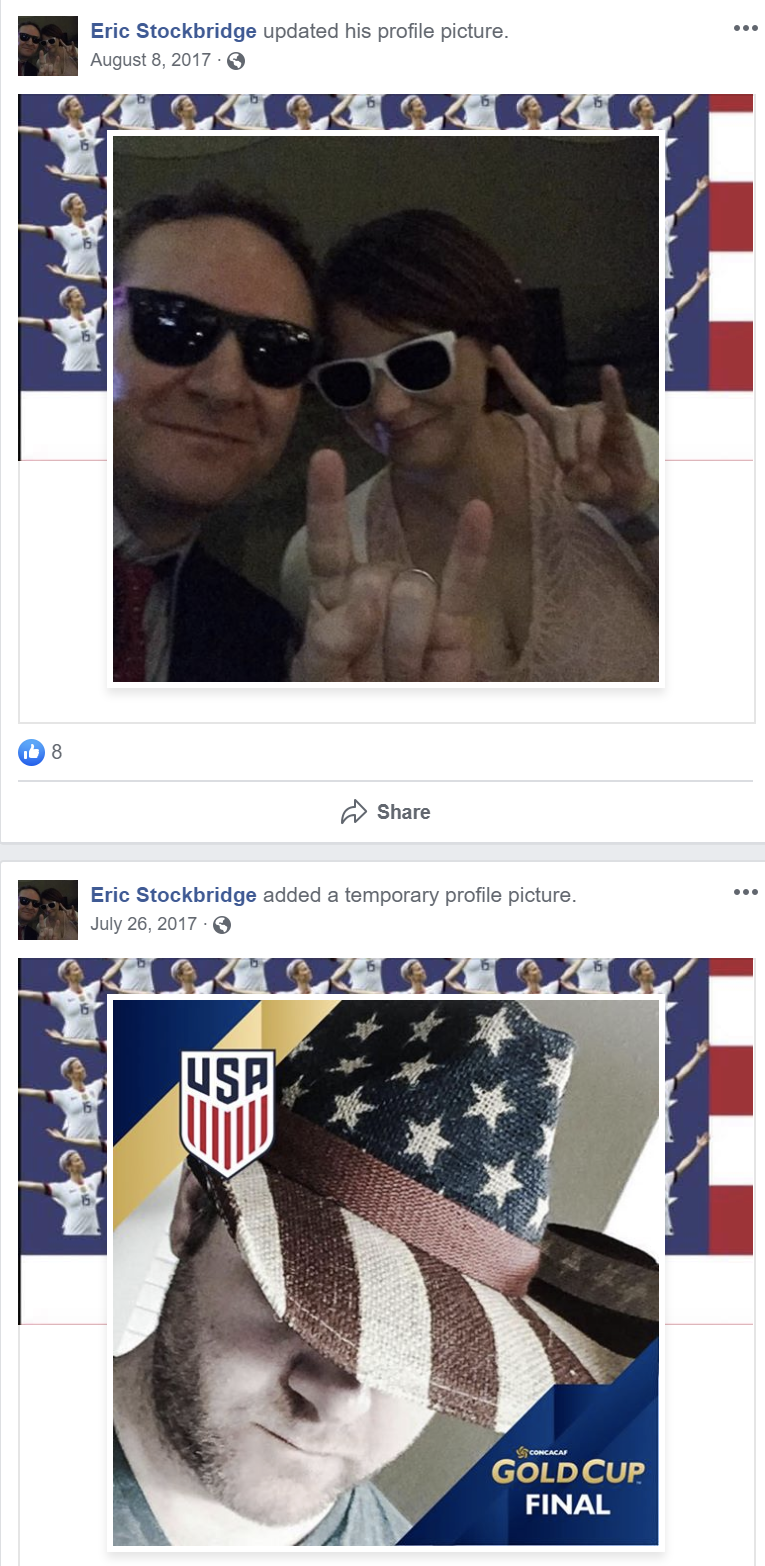
Task: Click the public globe icon beside August 8, 2017
Action: [236, 61]
